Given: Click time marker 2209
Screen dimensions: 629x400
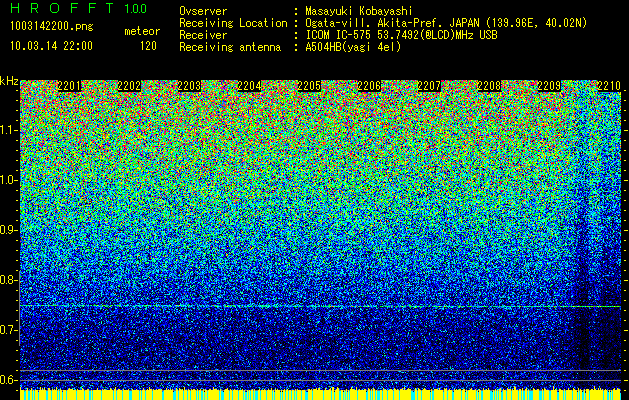Looking at the screenshot, I should 549,86.
